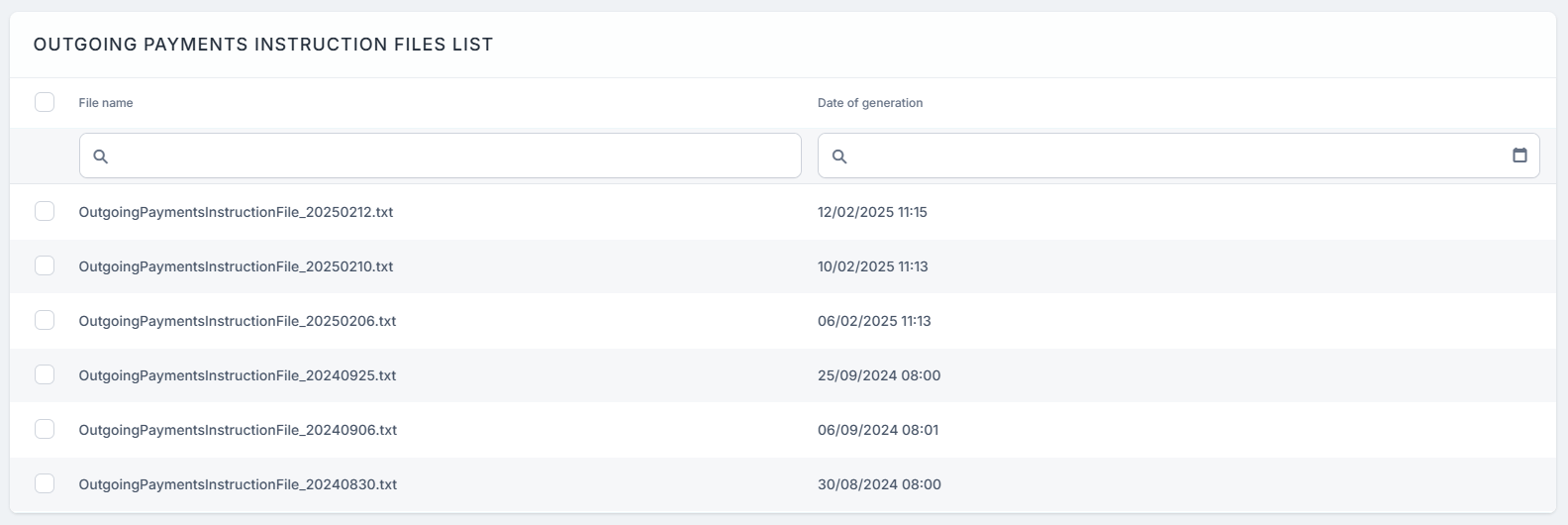Image resolution: width=1568 pixels, height=525 pixels.
Task: Open the calendar date picker icon
Action: point(1519,156)
